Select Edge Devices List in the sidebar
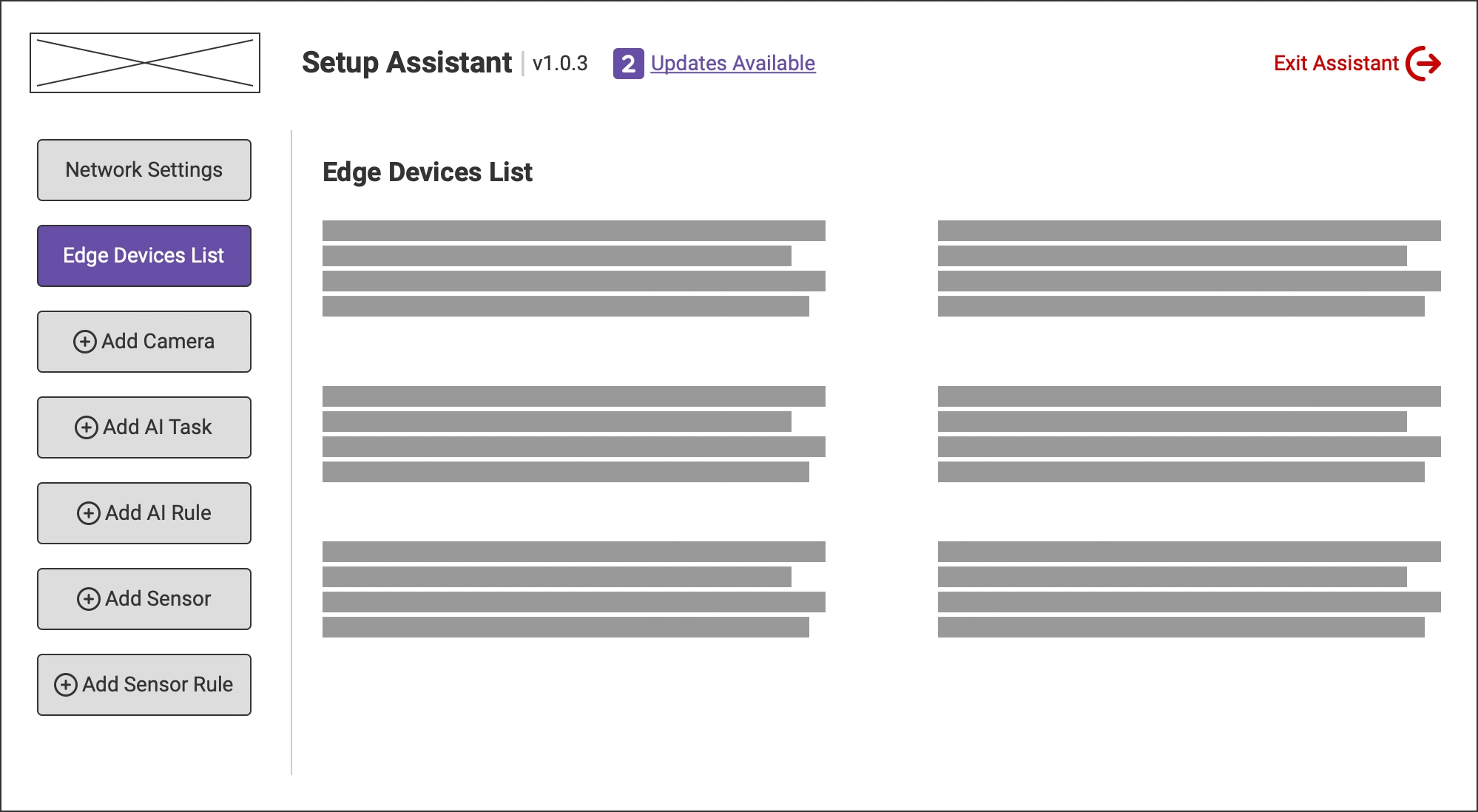Image resolution: width=1478 pixels, height=812 pixels. (144, 255)
